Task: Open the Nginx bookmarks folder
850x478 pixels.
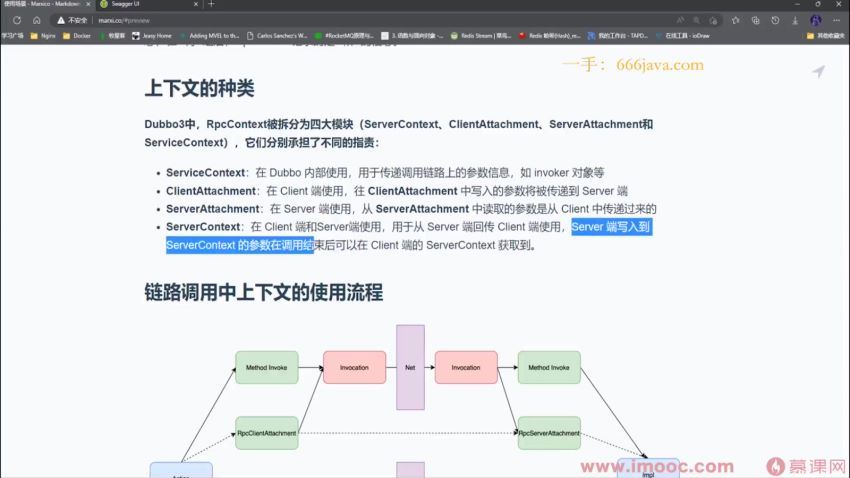Action: click(43, 36)
